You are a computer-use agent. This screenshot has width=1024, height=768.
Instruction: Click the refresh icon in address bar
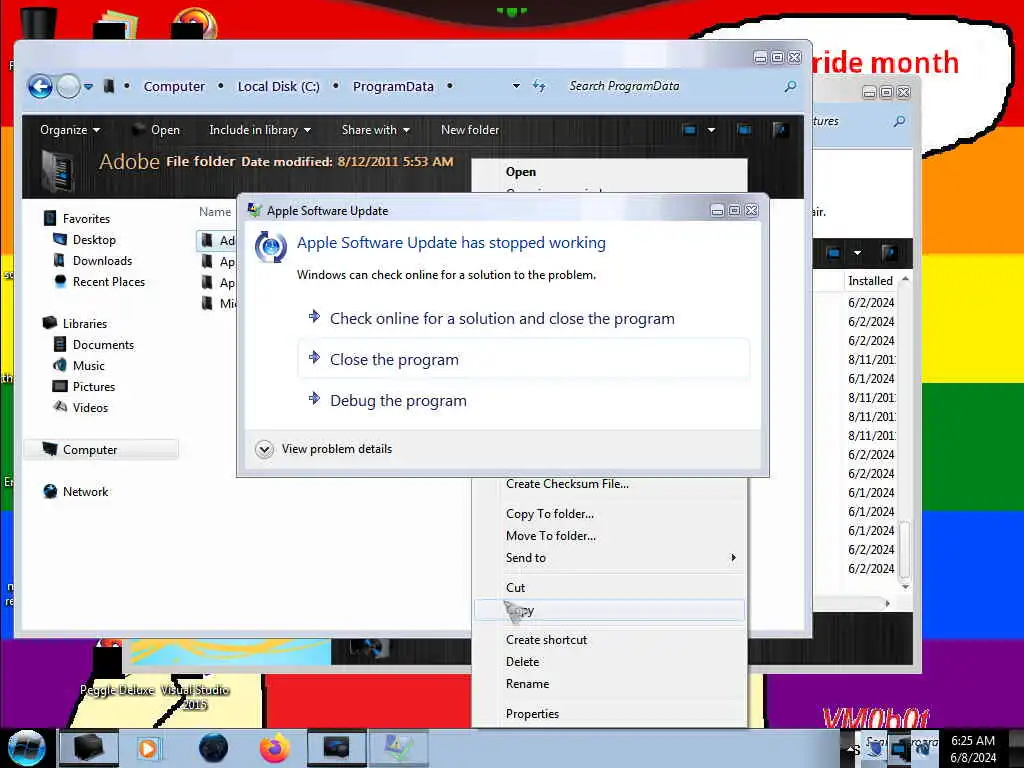coord(539,86)
